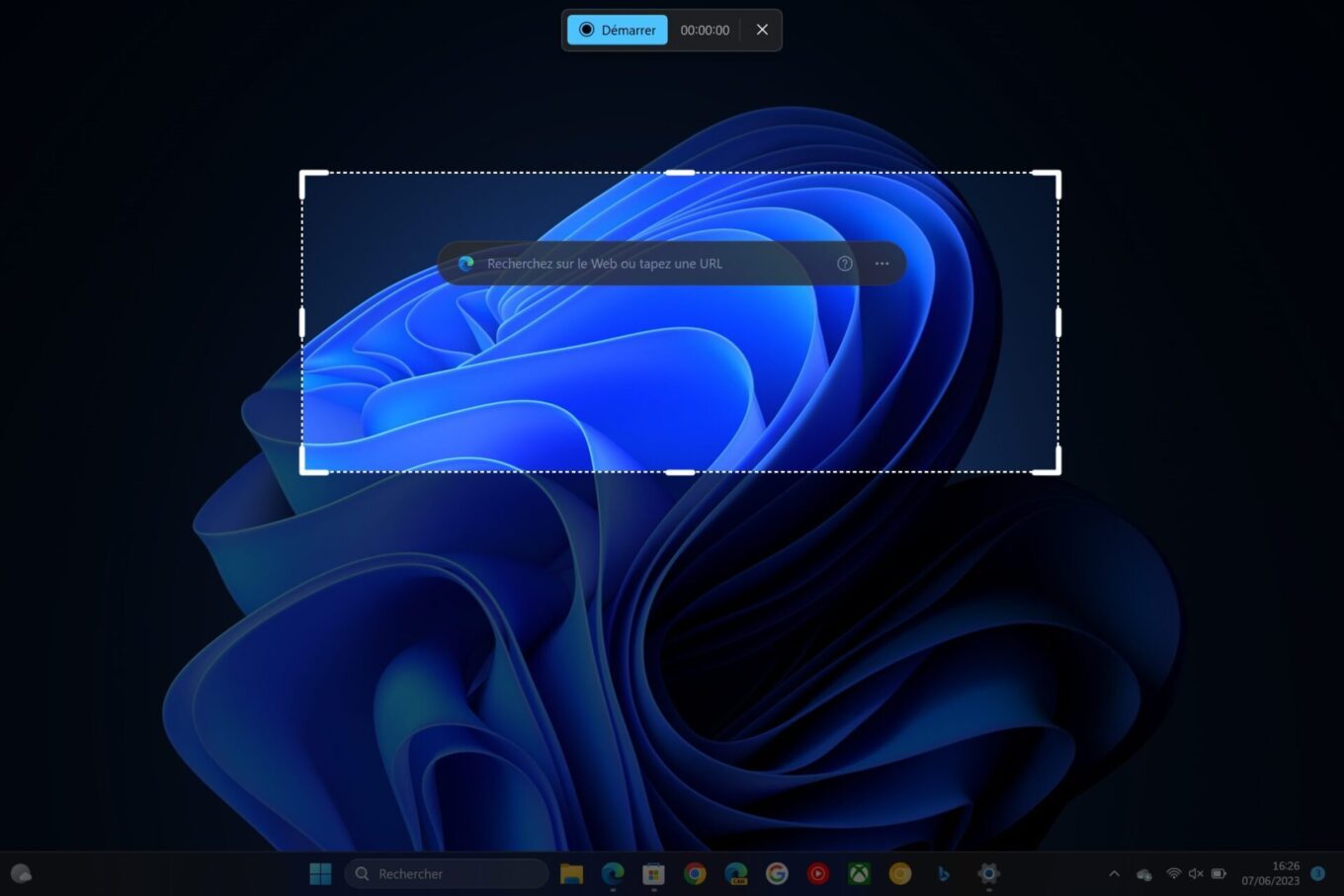Click the bottom middle selection handle
1344x896 pixels.
tap(680, 472)
